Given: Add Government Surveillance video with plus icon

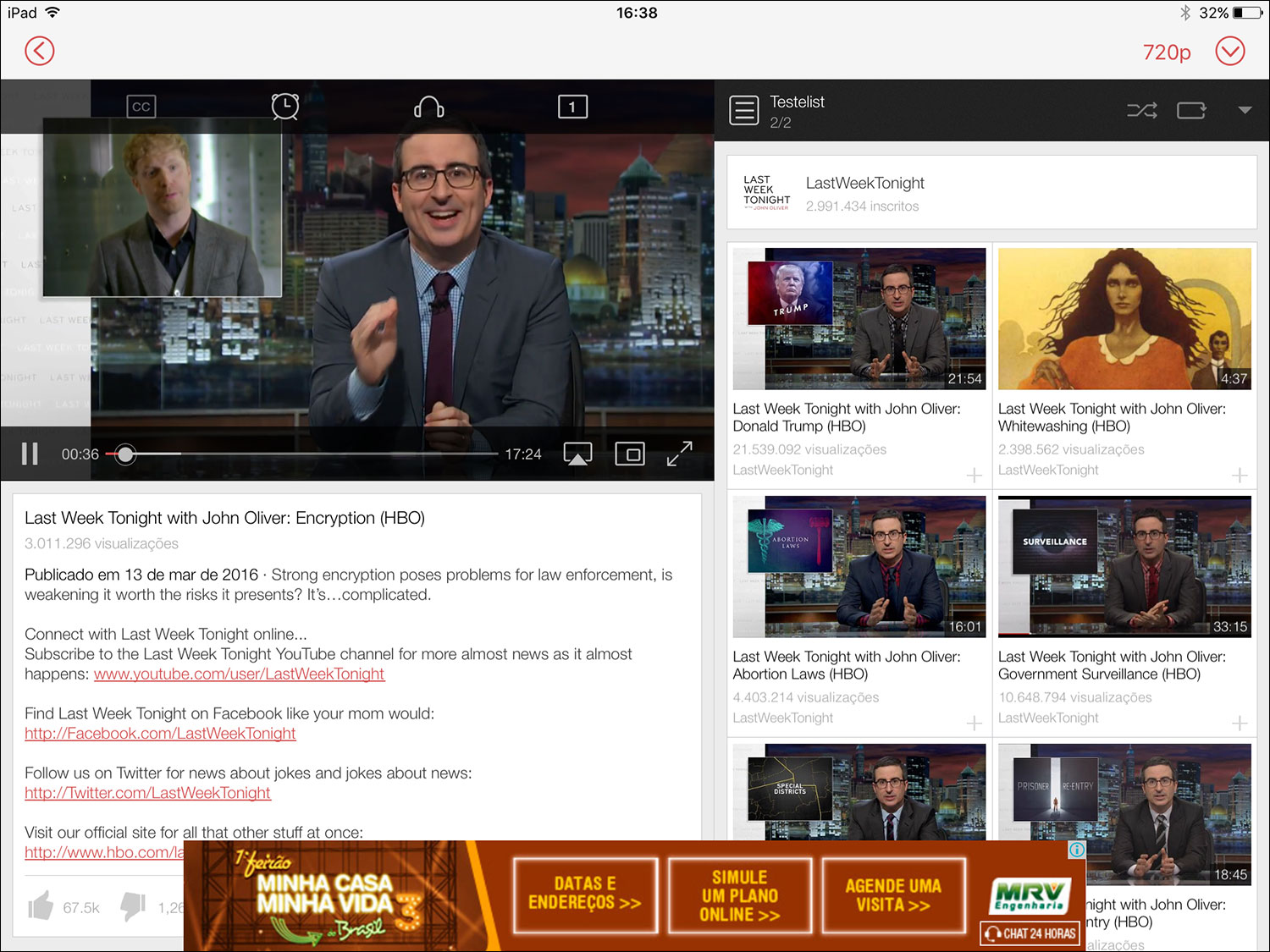Looking at the screenshot, I should coord(1240,724).
